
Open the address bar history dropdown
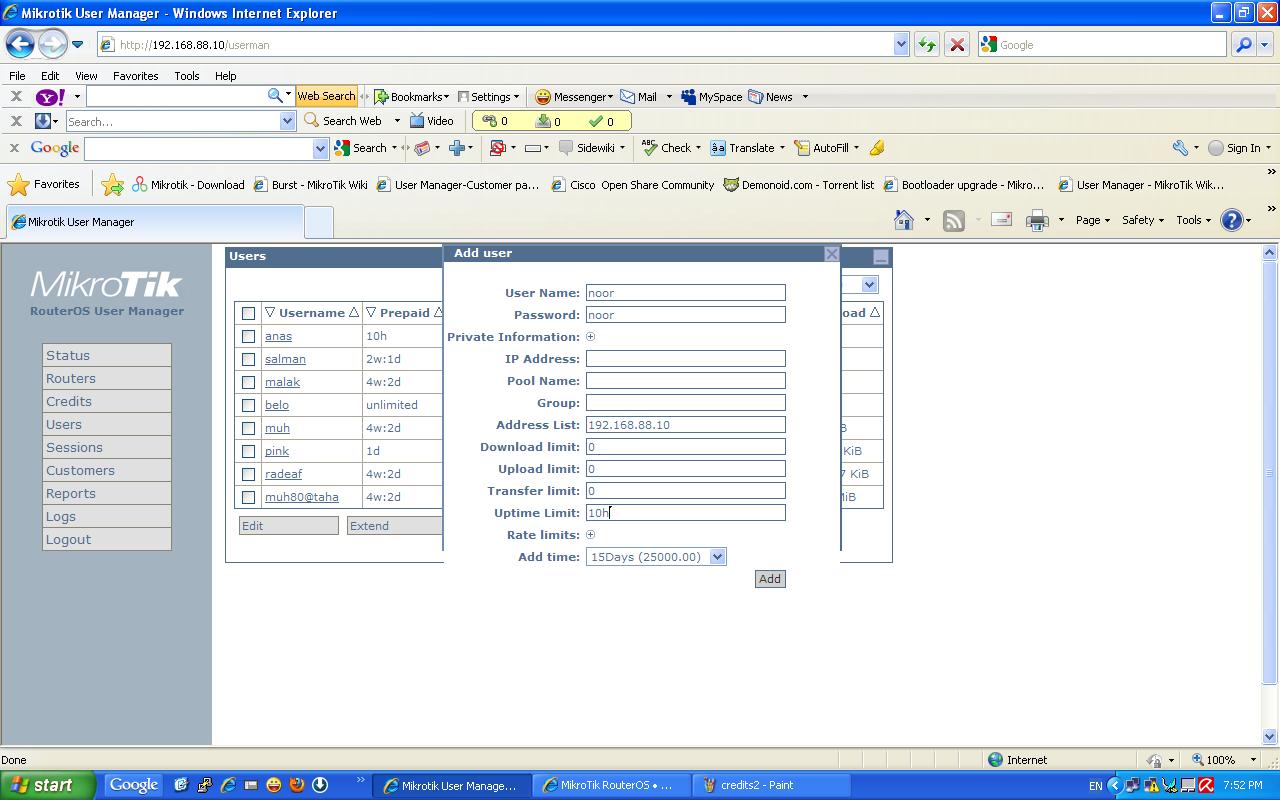point(901,44)
